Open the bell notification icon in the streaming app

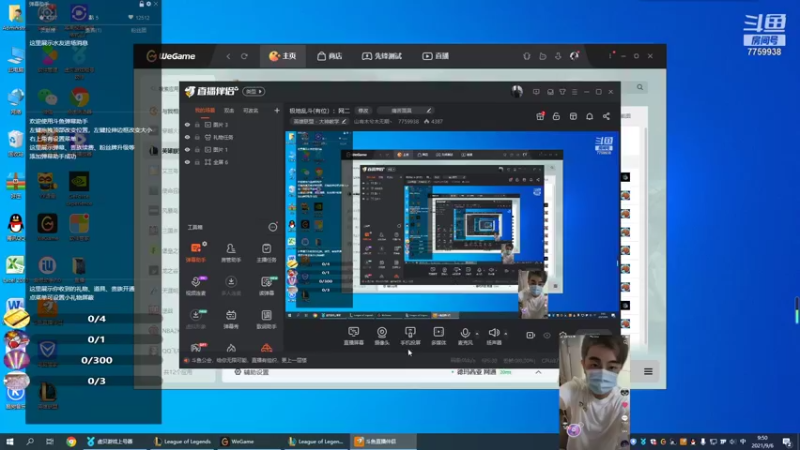(x=589, y=116)
